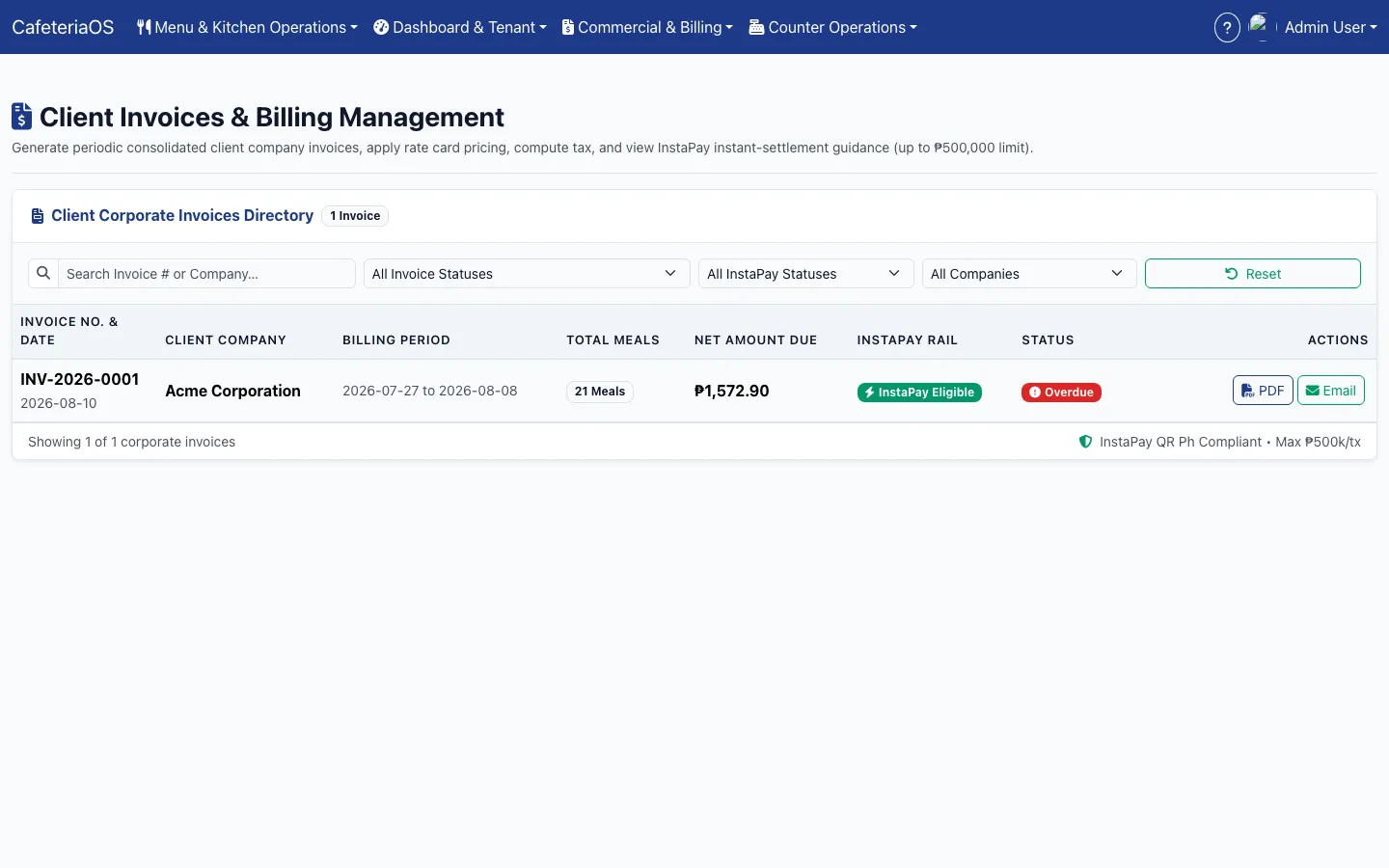Focus the Search Invoice # or Company field
Screen dimensions: 1389x868
point(206,274)
